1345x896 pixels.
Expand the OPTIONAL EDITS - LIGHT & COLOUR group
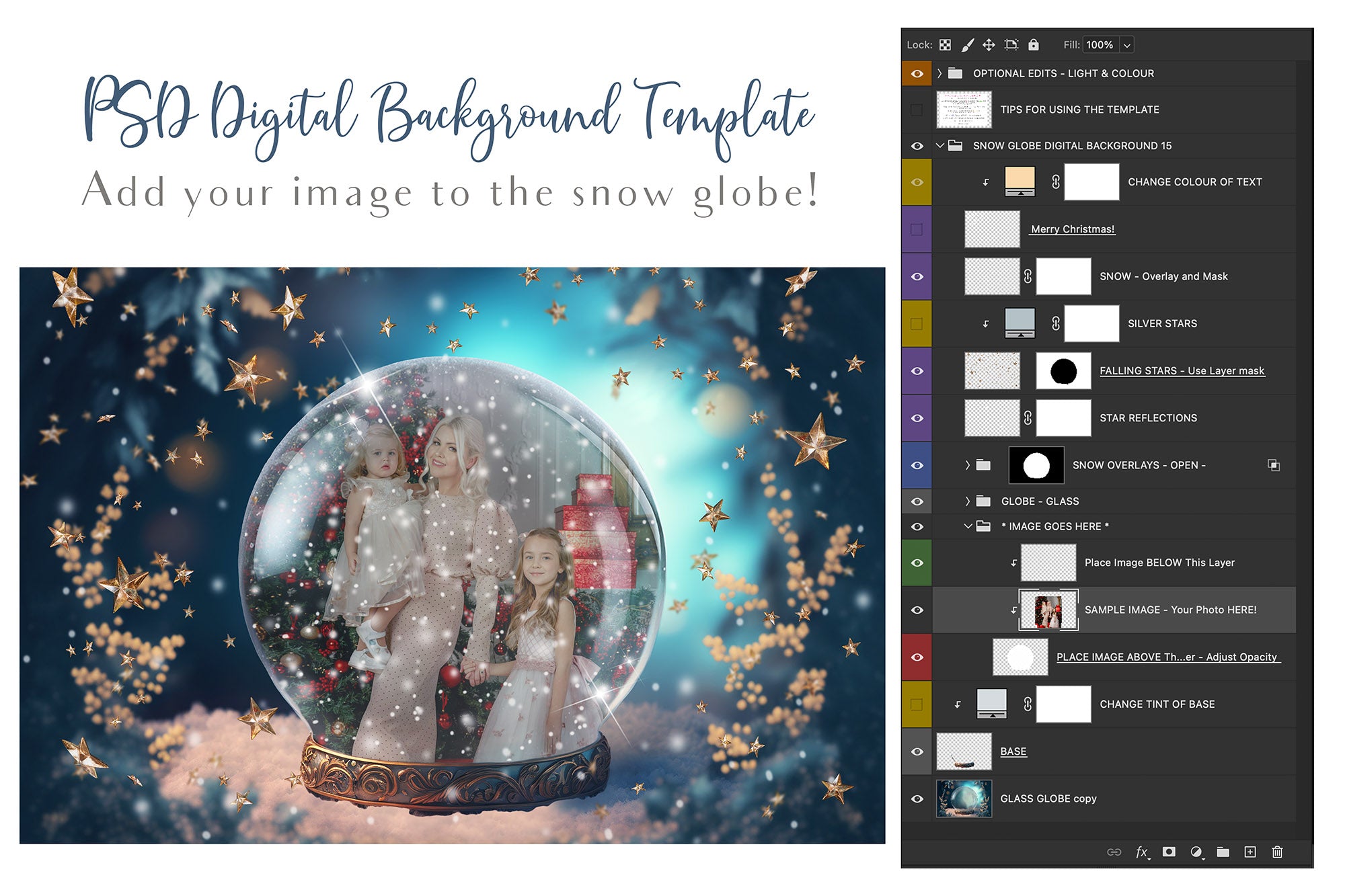(939, 73)
